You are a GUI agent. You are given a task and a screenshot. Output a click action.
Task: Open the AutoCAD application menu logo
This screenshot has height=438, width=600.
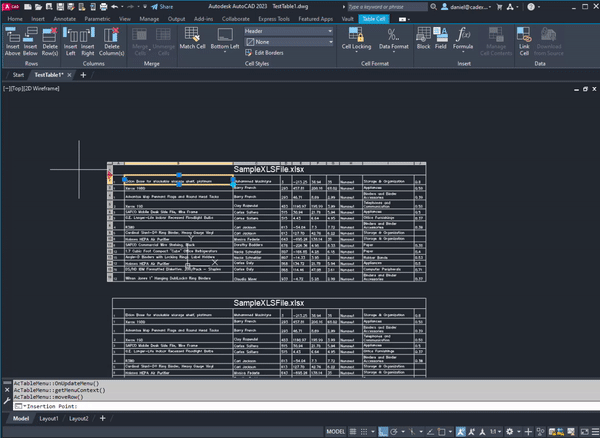tap(11, 7)
